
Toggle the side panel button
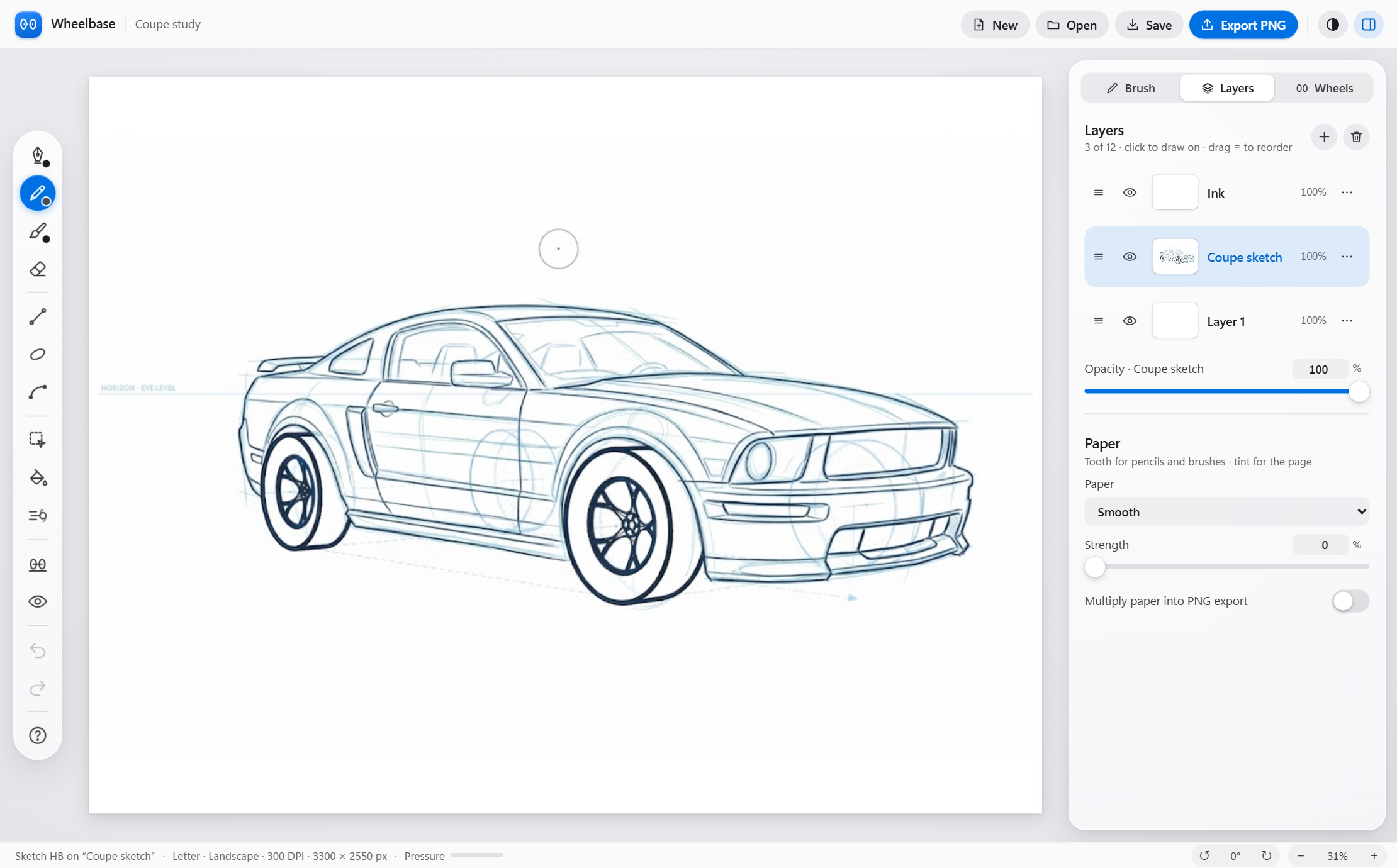(1368, 25)
